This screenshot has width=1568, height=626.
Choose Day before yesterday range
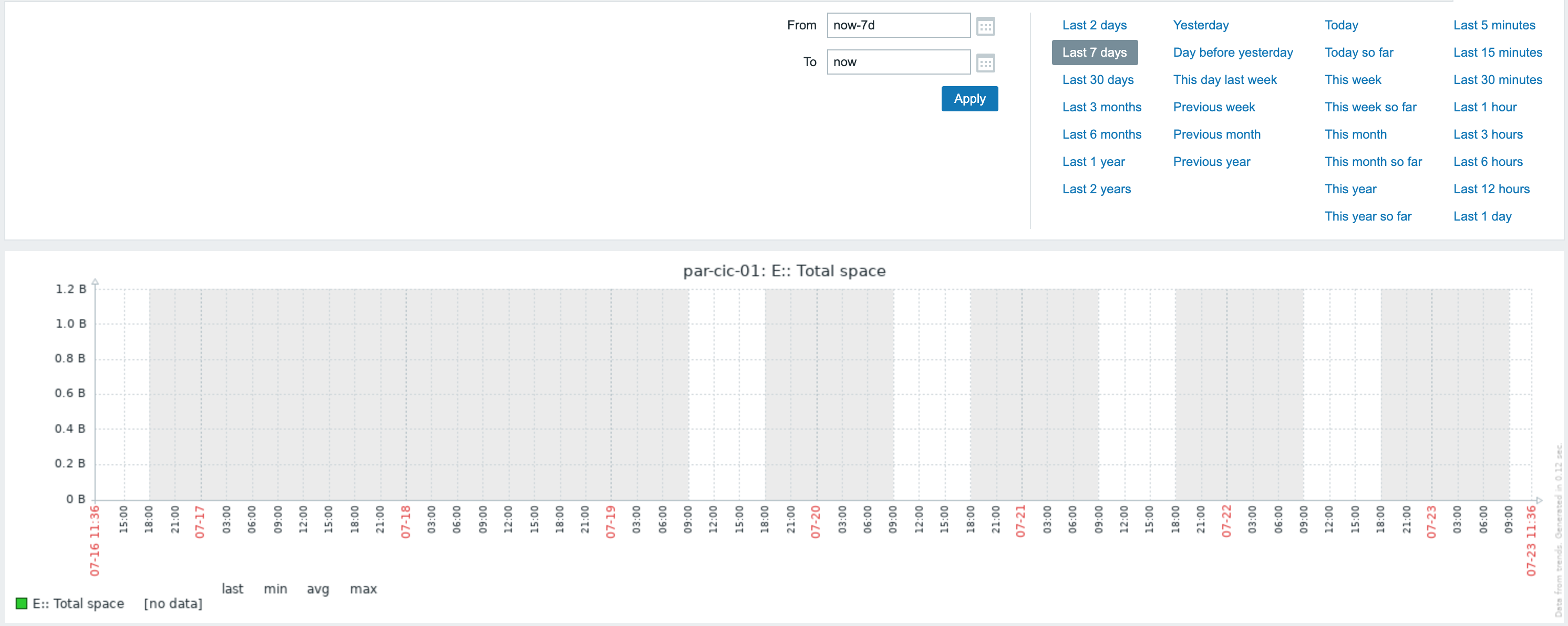tap(1233, 53)
